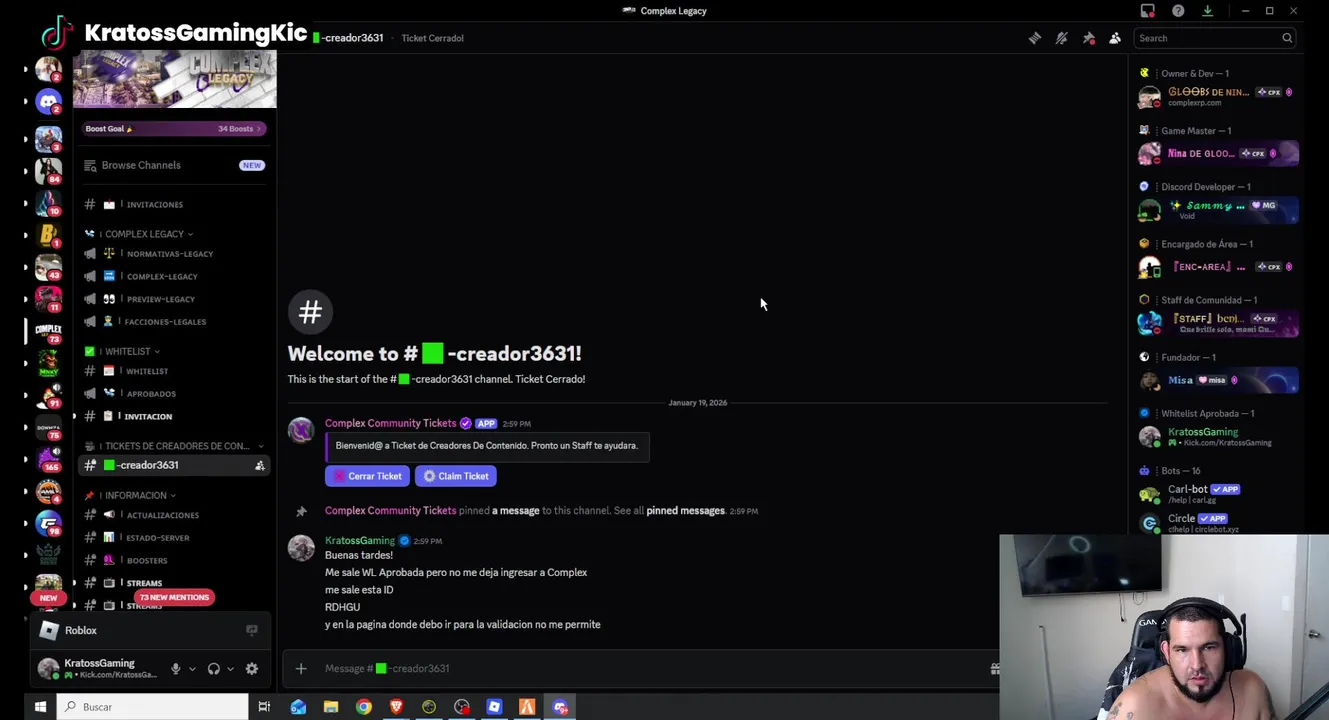
Task: Open KratossGaming message author name
Action: coord(360,541)
